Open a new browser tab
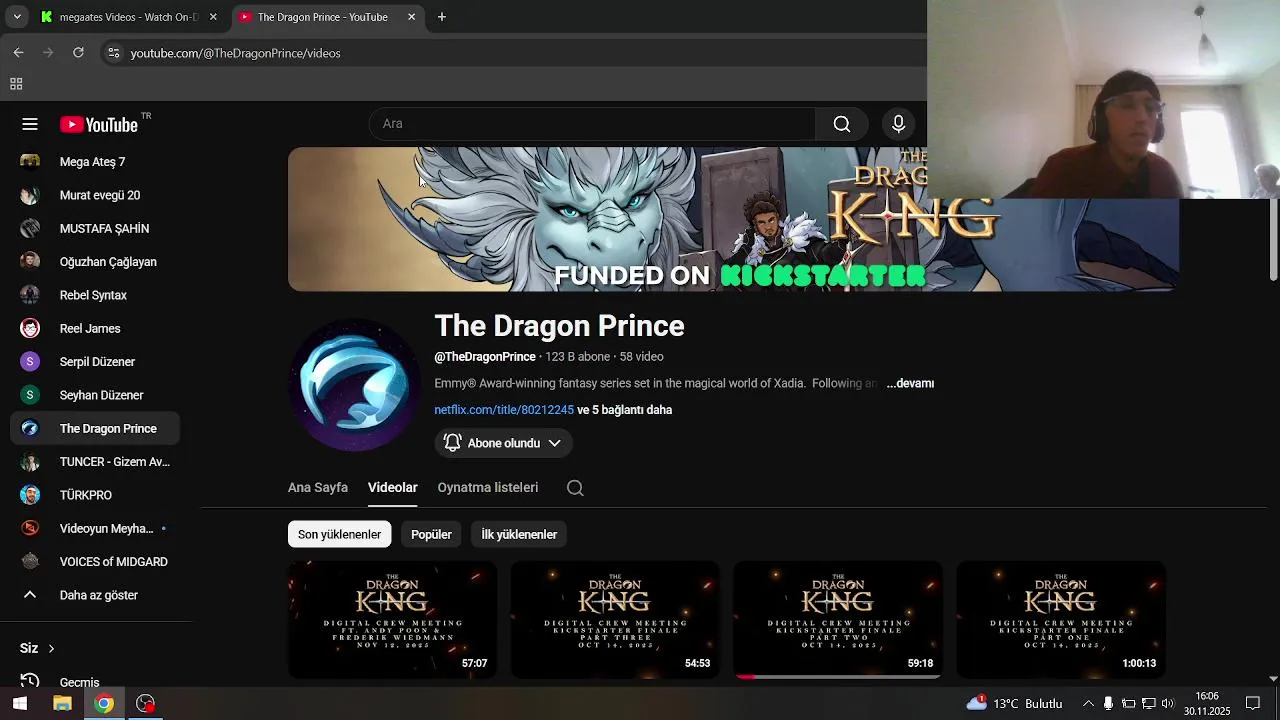 [x=442, y=17]
